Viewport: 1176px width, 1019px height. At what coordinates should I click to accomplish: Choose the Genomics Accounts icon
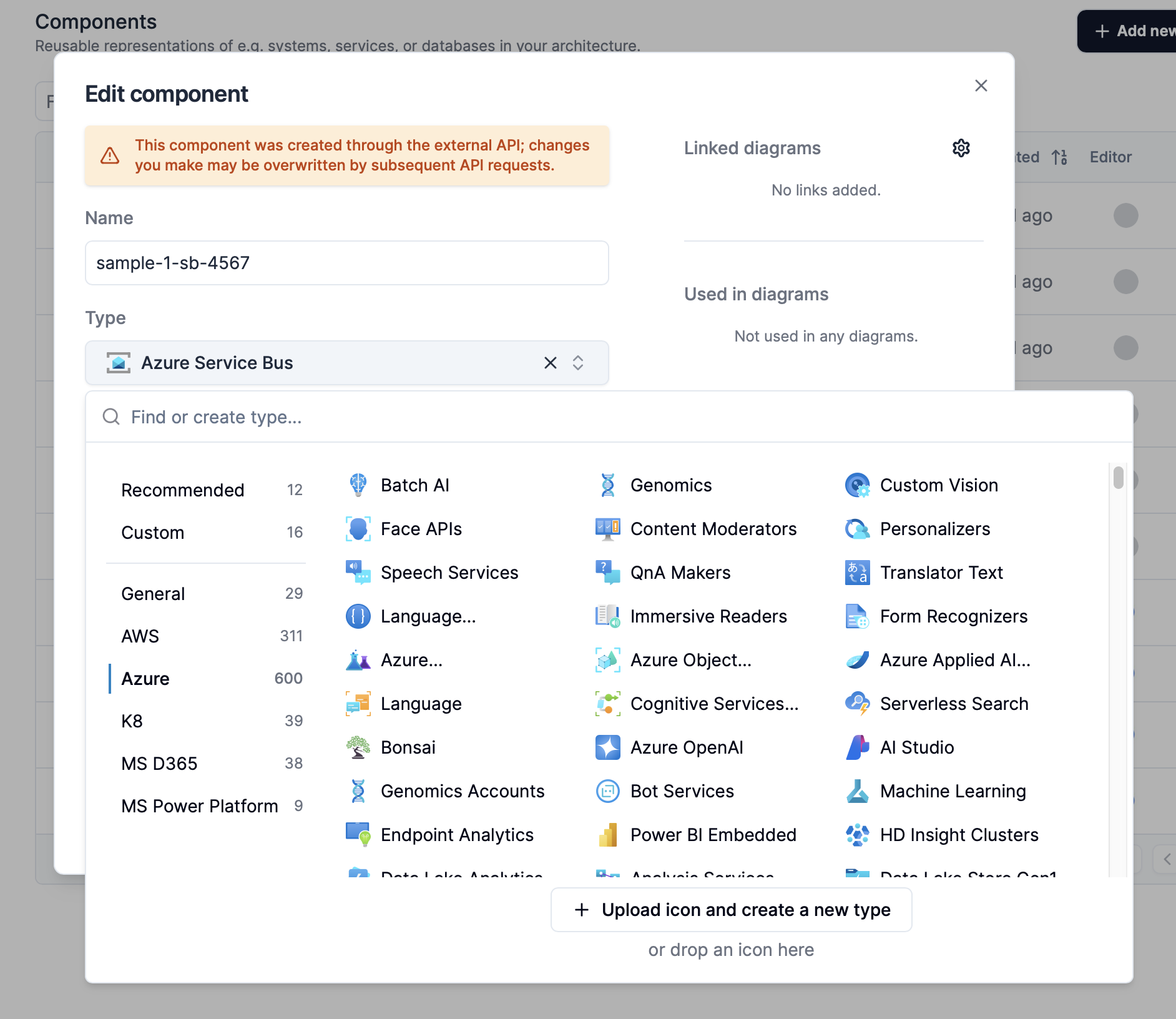[x=358, y=791]
